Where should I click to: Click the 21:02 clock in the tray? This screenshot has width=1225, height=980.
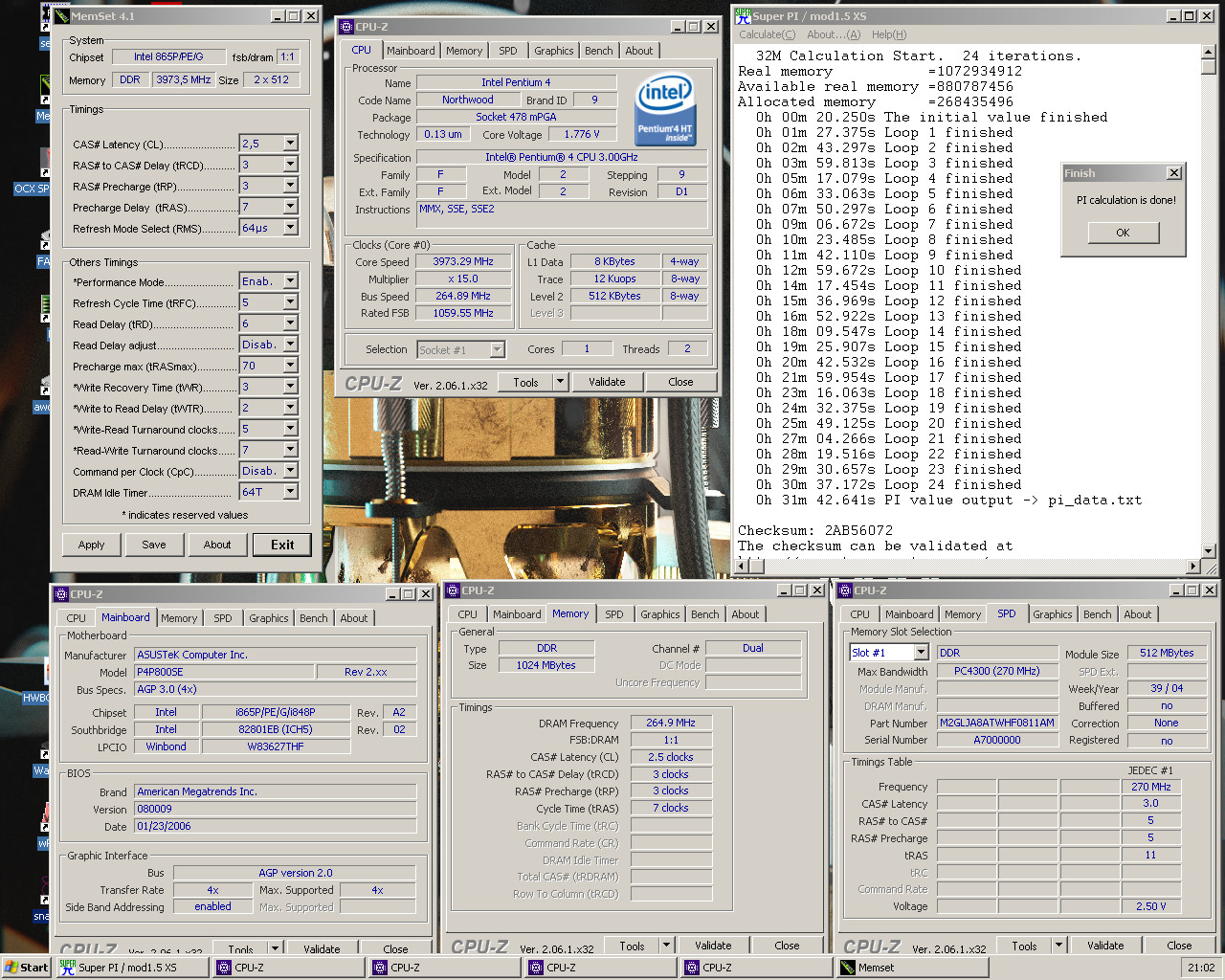tap(1201, 968)
